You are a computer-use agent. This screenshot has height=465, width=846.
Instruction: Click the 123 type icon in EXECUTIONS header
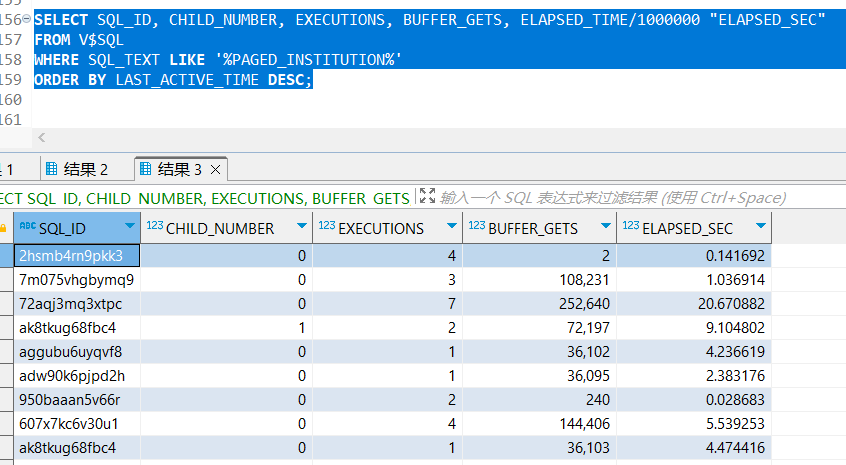[326, 225]
